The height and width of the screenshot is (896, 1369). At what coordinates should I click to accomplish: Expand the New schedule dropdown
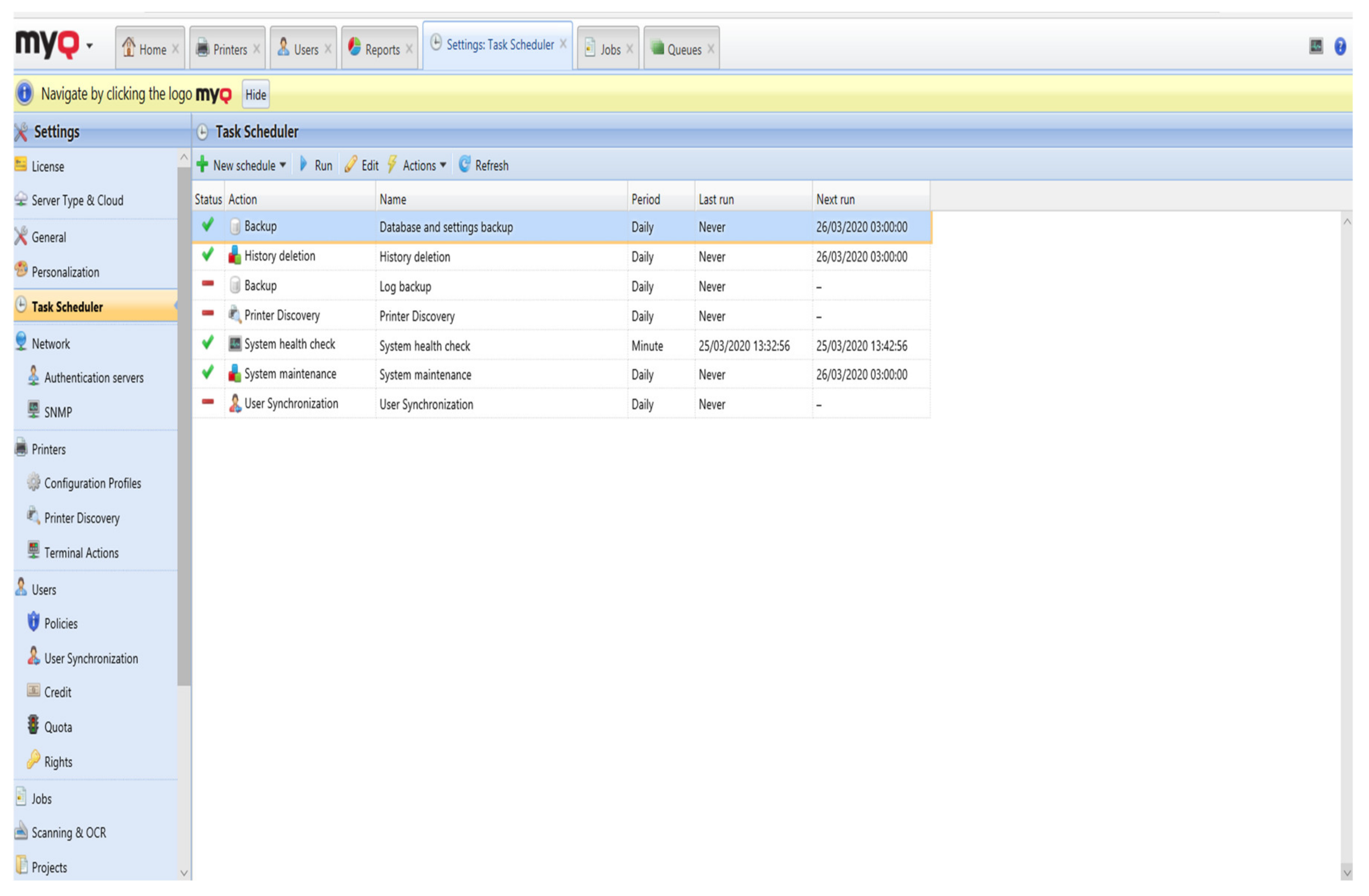(x=282, y=166)
